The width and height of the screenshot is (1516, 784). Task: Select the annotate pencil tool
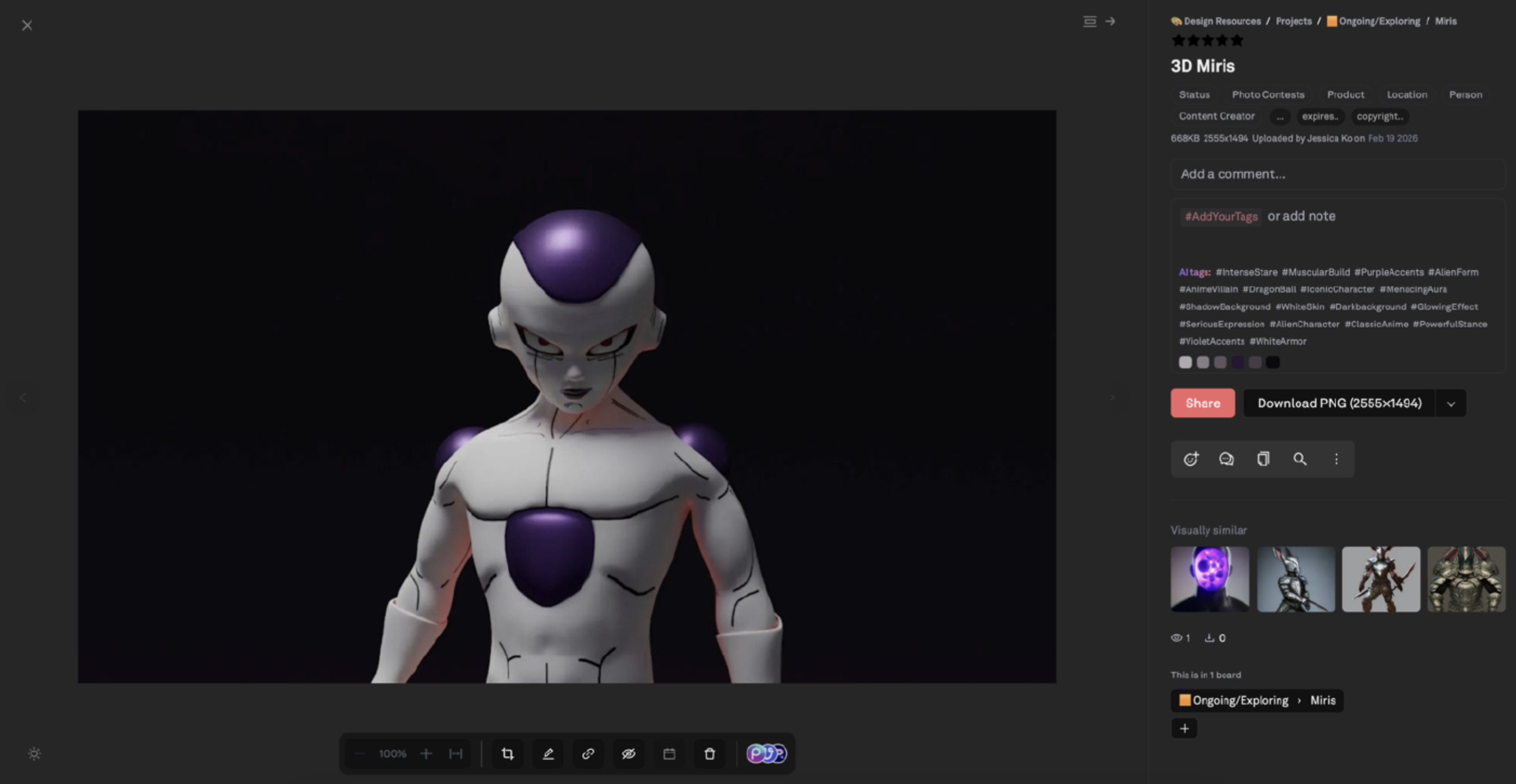click(548, 753)
